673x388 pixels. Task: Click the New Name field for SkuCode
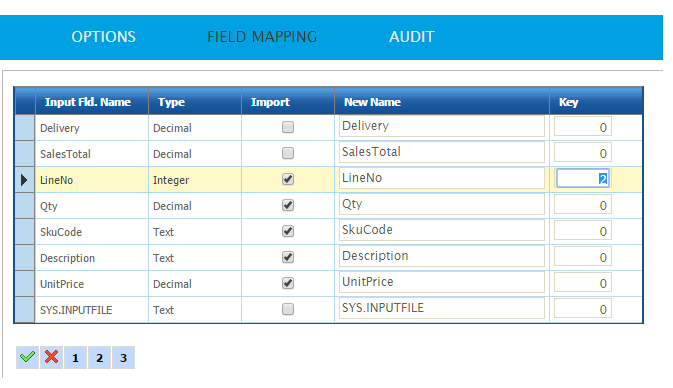pos(442,230)
